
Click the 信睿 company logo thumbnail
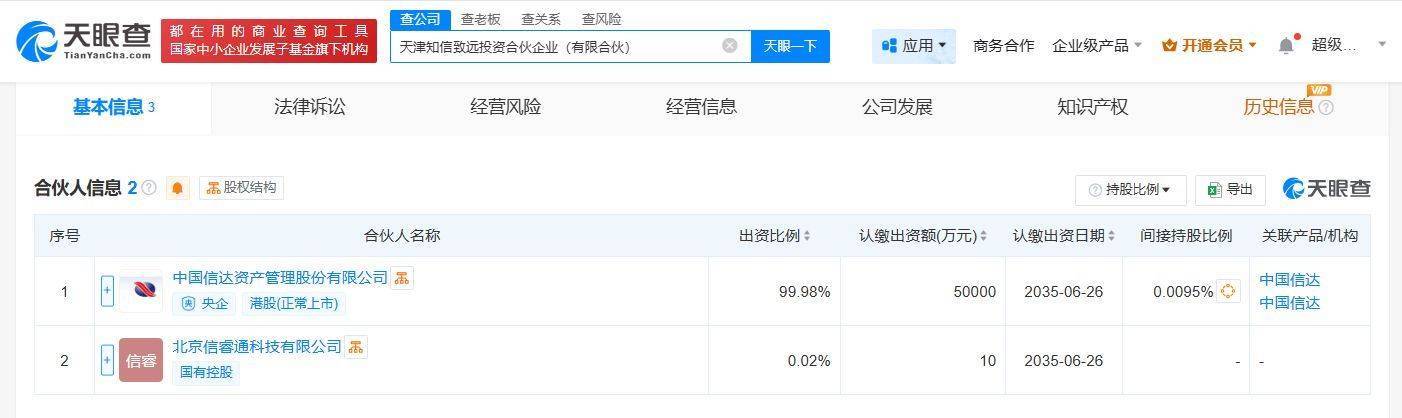pos(141,360)
